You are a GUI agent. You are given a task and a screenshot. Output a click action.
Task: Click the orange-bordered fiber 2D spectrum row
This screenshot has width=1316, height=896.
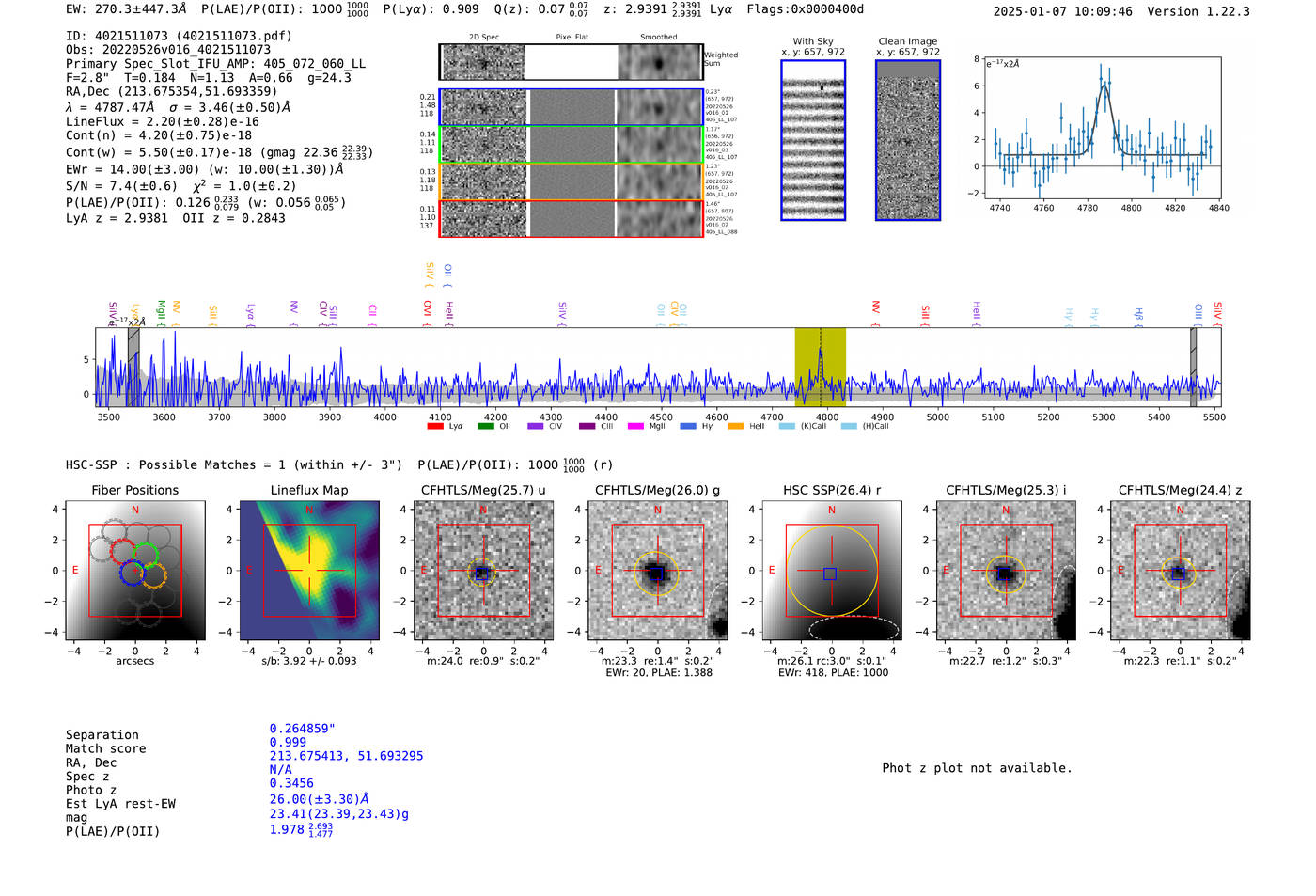571,181
